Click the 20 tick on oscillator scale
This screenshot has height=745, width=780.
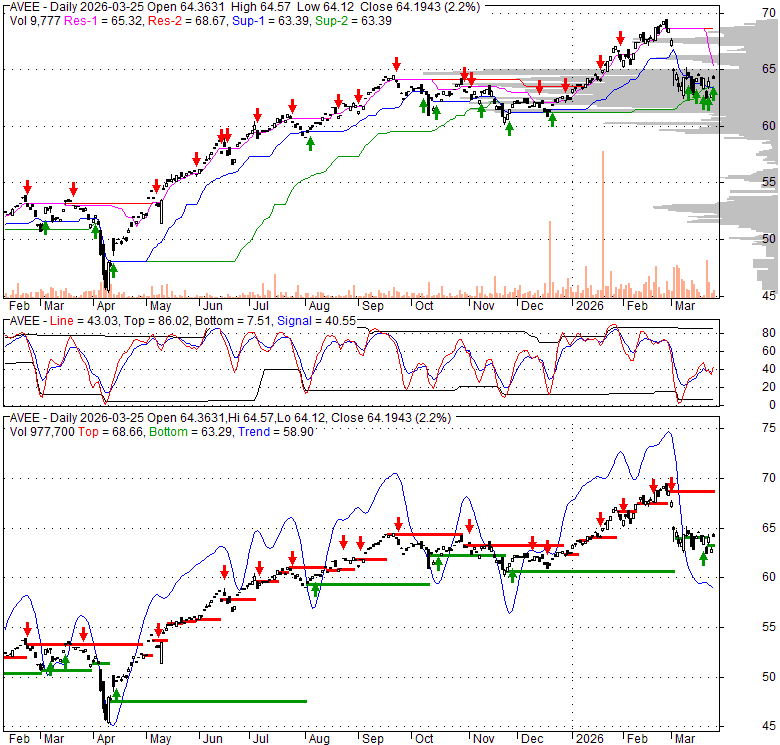[x=769, y=387]
